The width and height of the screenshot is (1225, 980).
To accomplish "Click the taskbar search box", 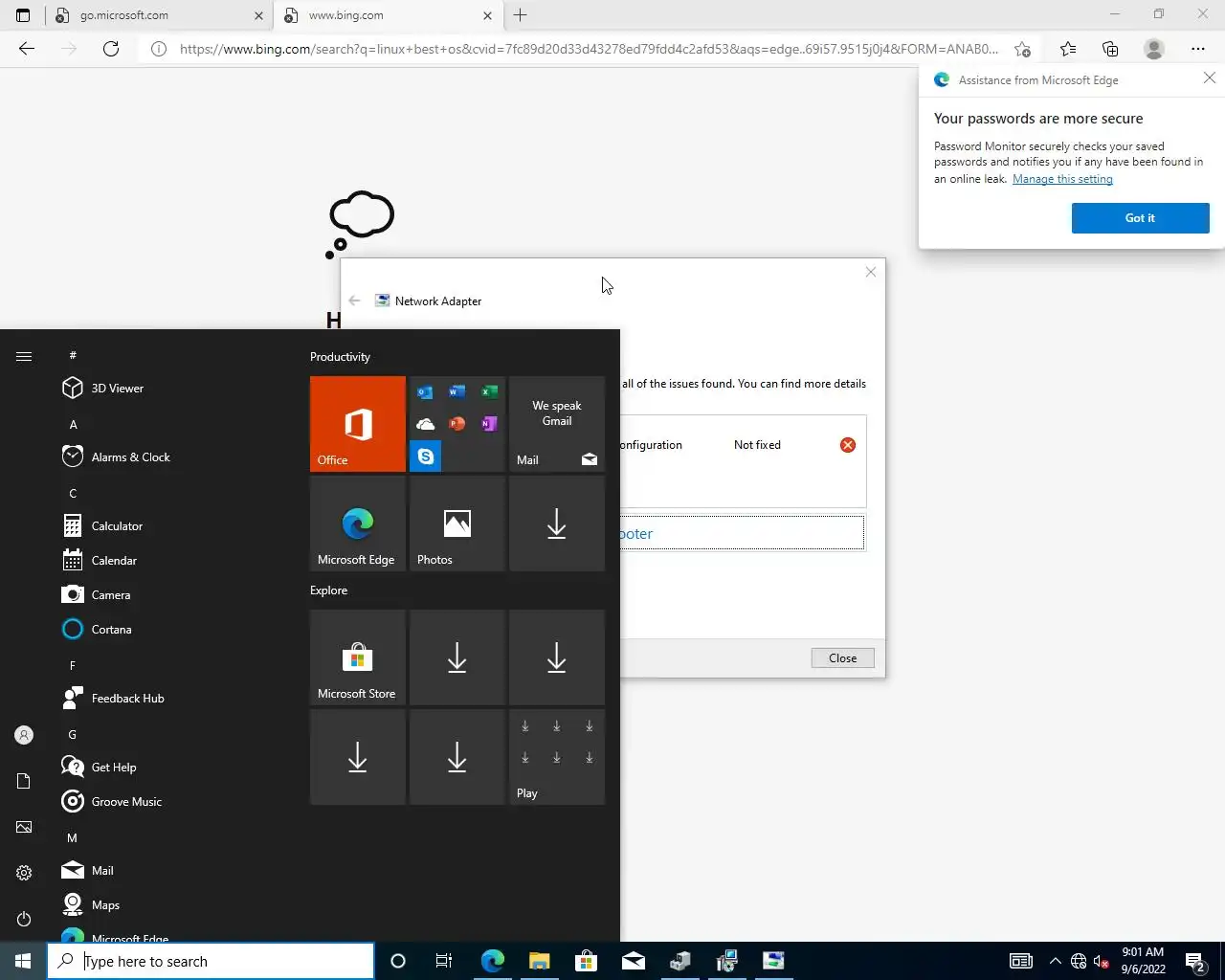I will point(211,961).
